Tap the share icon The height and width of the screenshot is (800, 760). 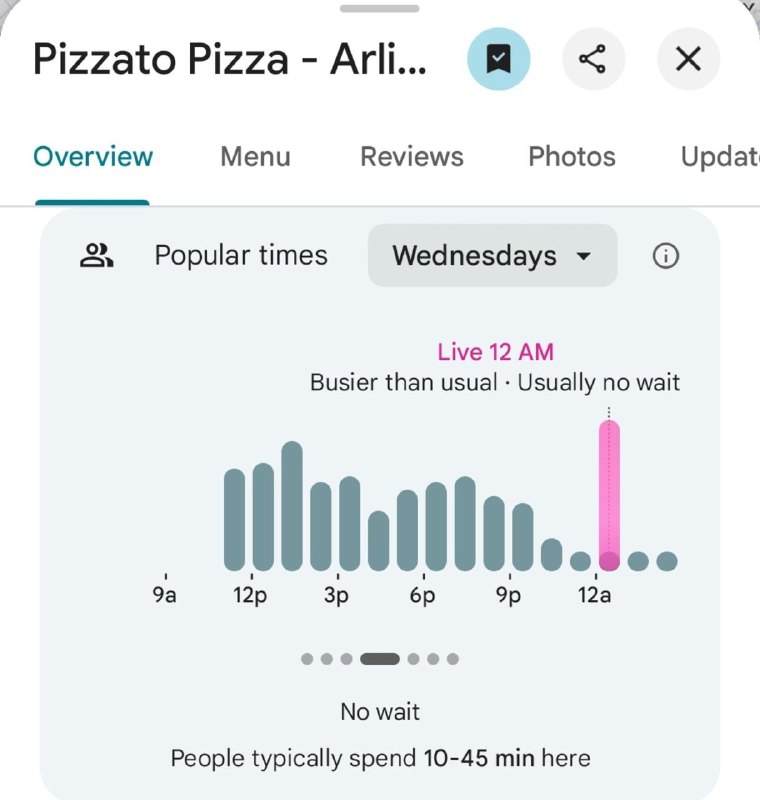[x=593, y=59]
